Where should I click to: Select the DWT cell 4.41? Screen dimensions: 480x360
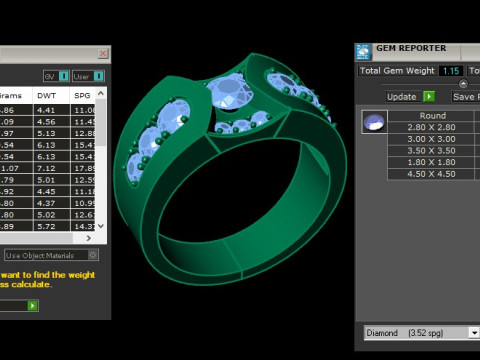pyautogui.click(x=51, y=110)
